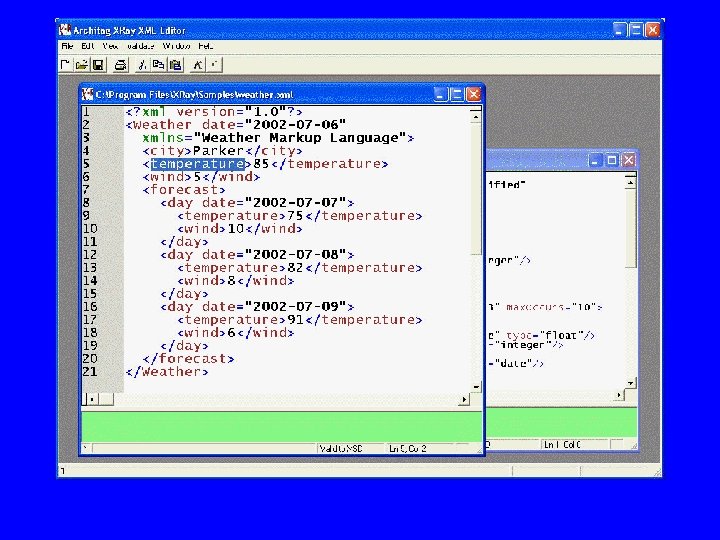Click line number 11 in the gutter
Viewport: 720px width, 540px height.
click(x=90, y=242)
